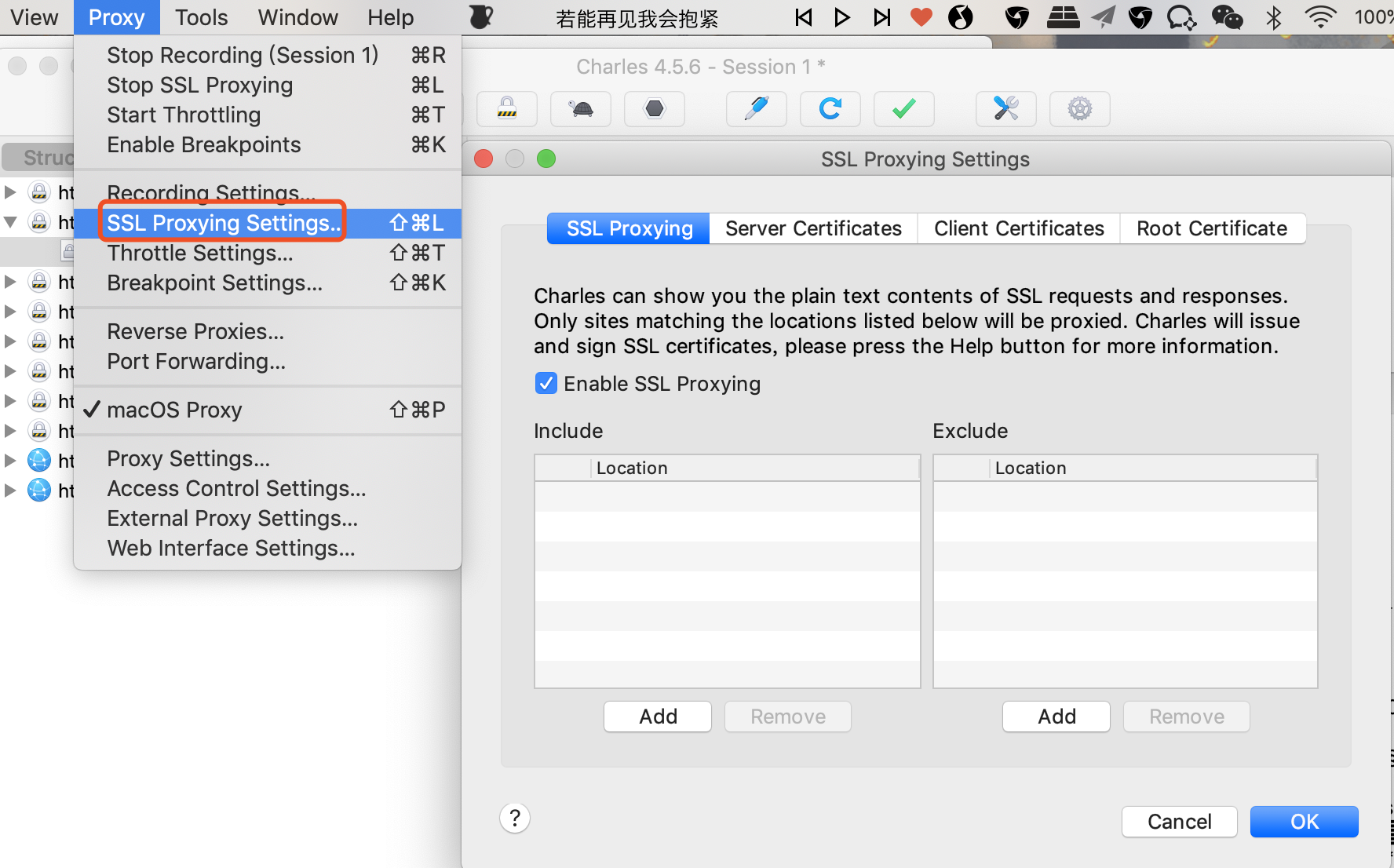The width and height of the screenshot is (1394, 868).
Task: Open the Bluetooth status icon
Action: coord(1274,17)
